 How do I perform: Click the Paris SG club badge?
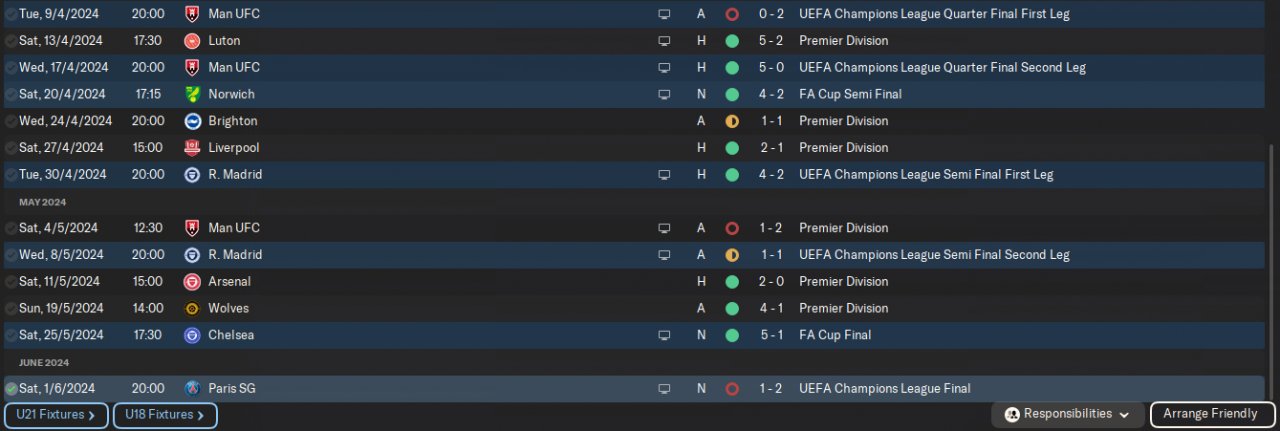pos(192,388)
